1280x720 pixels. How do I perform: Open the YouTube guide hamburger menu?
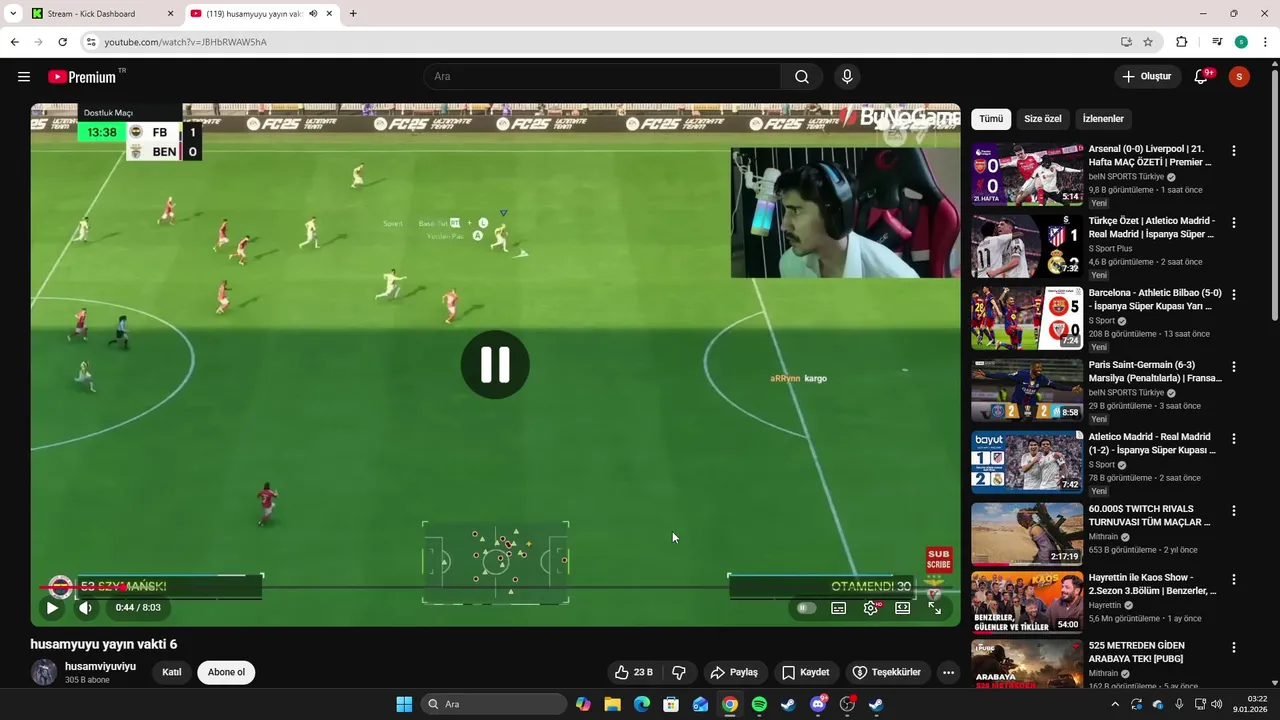(24, 77)
